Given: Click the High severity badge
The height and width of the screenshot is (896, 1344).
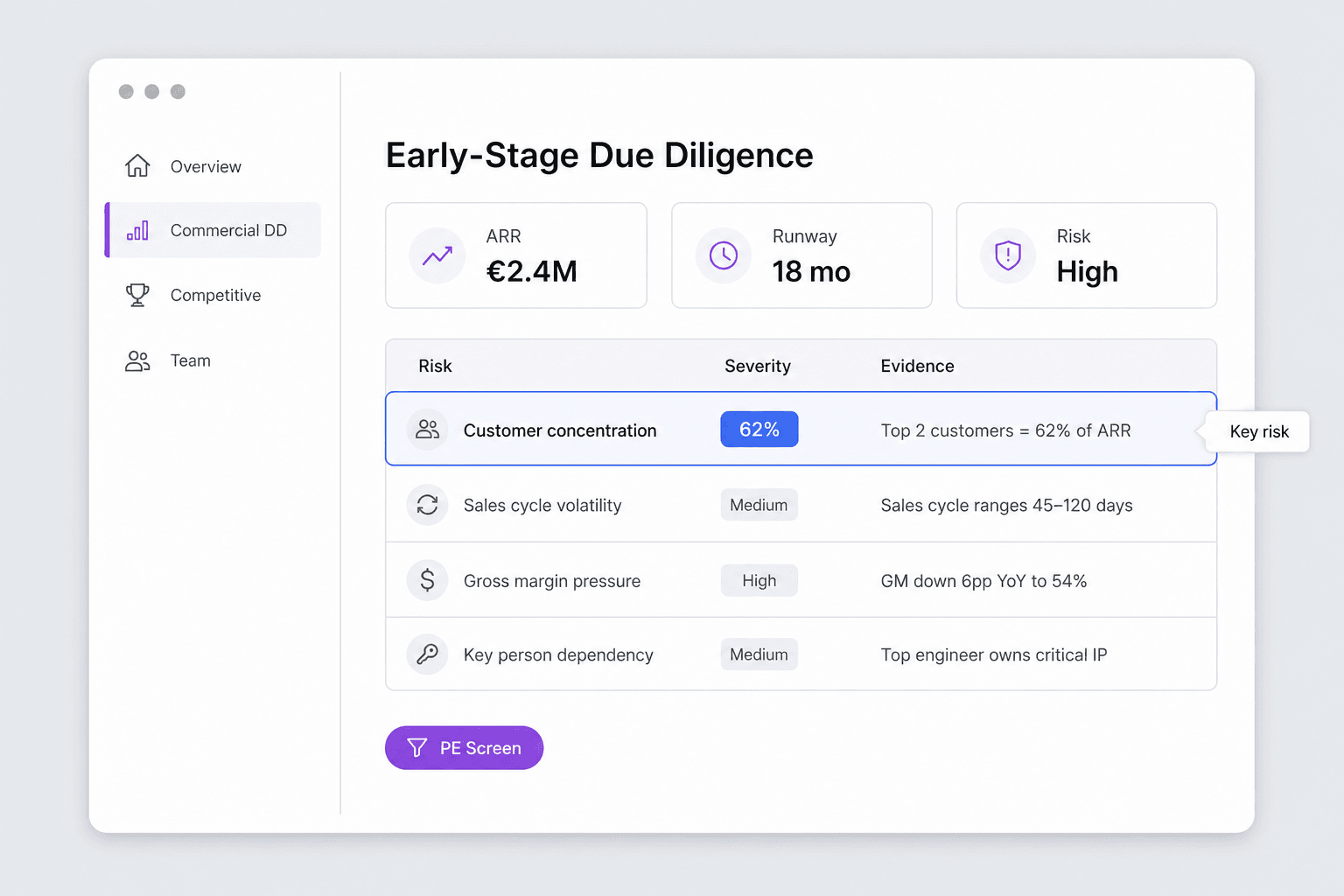Looking at the screenshot, I should point(759,580).
